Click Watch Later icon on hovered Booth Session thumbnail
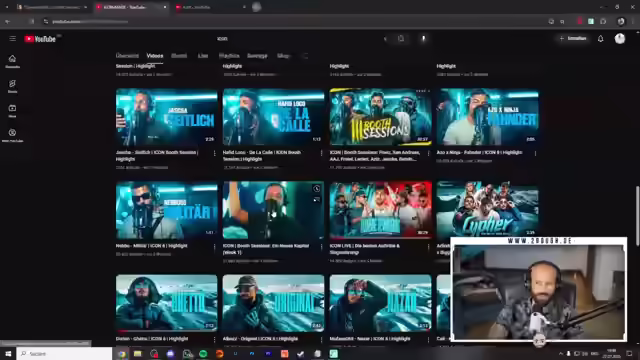 tap(317, 189)
